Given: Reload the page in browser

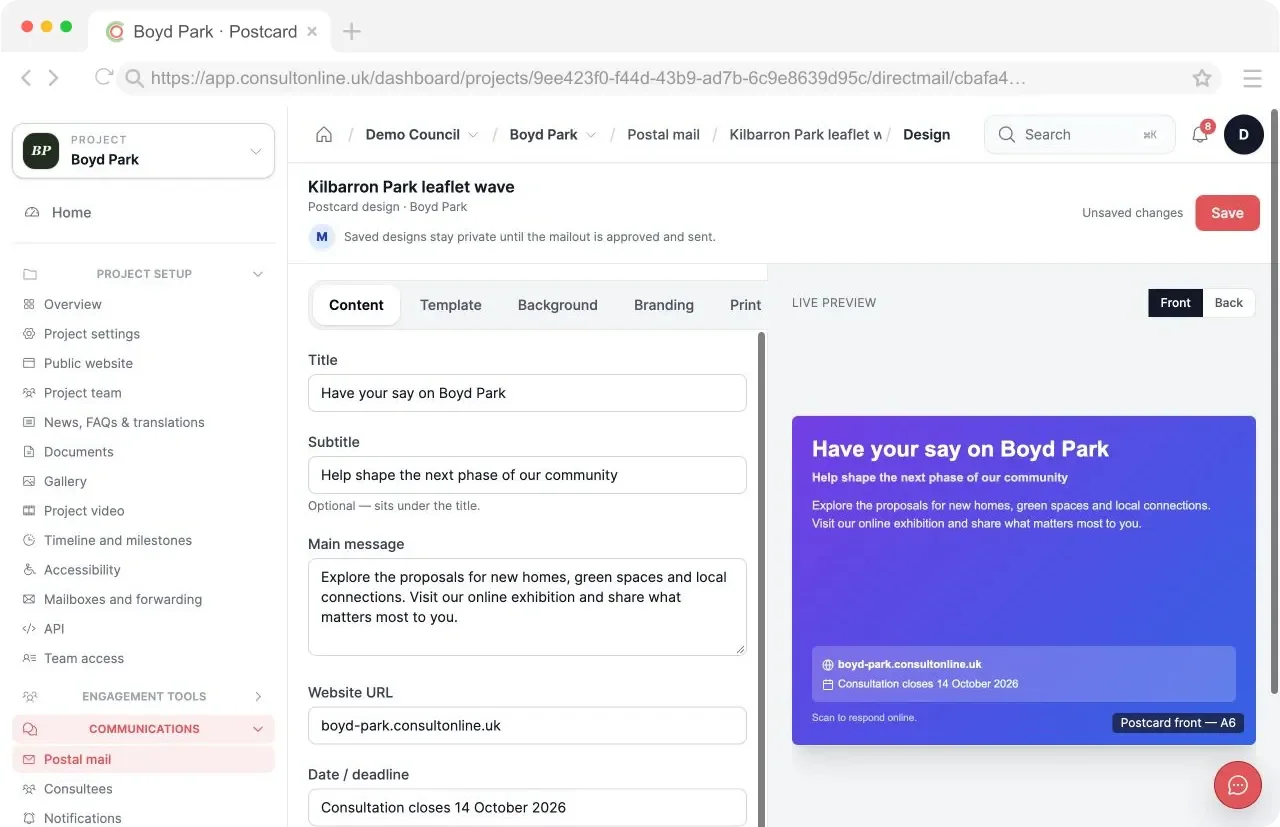Looking at the screenshot, I should [103, 77].
